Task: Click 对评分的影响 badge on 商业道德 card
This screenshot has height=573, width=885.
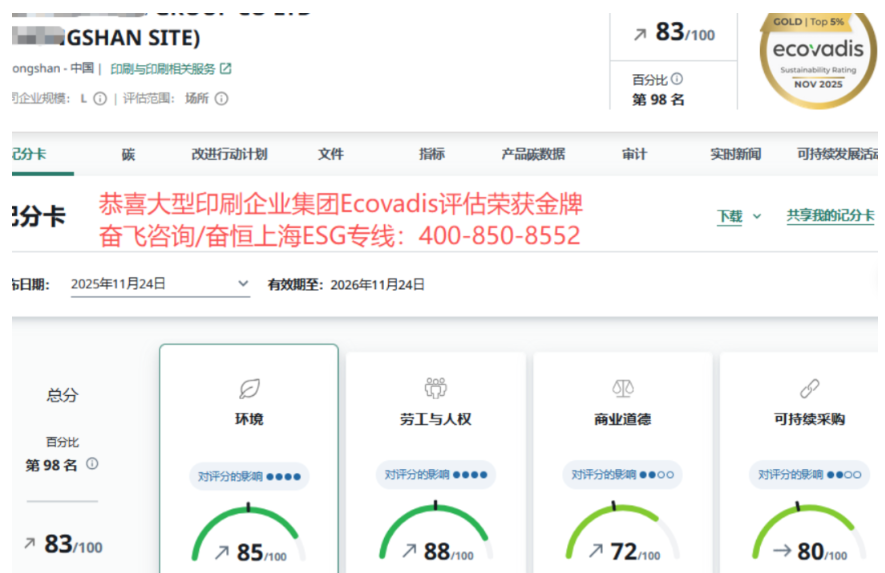Action: pyautogui.click(x=623, y=475)
